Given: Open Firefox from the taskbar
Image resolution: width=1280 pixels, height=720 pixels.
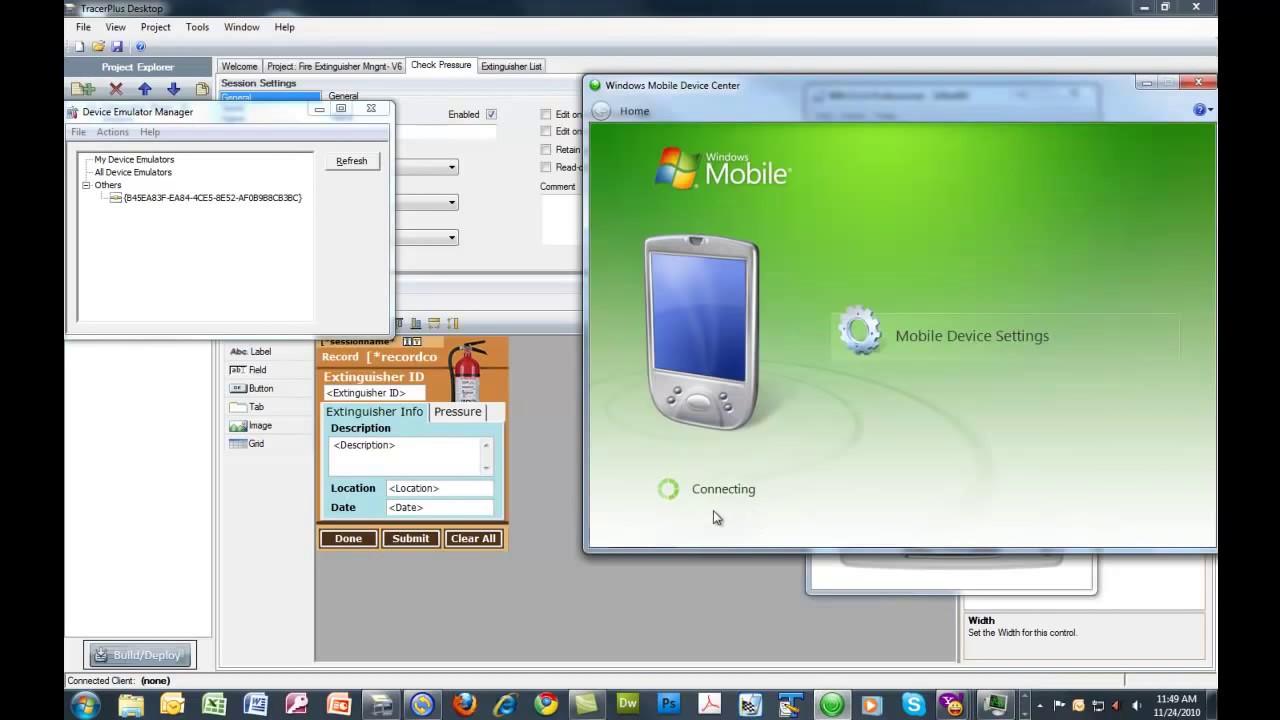Looking at the screenshot, I should tap(465, 704).
